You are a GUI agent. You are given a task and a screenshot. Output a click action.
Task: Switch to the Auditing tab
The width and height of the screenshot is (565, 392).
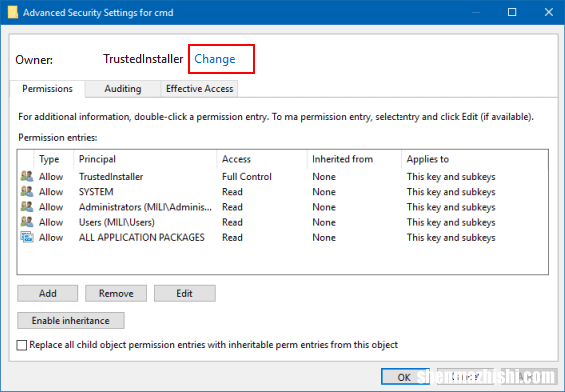click(x=123, y=89)
